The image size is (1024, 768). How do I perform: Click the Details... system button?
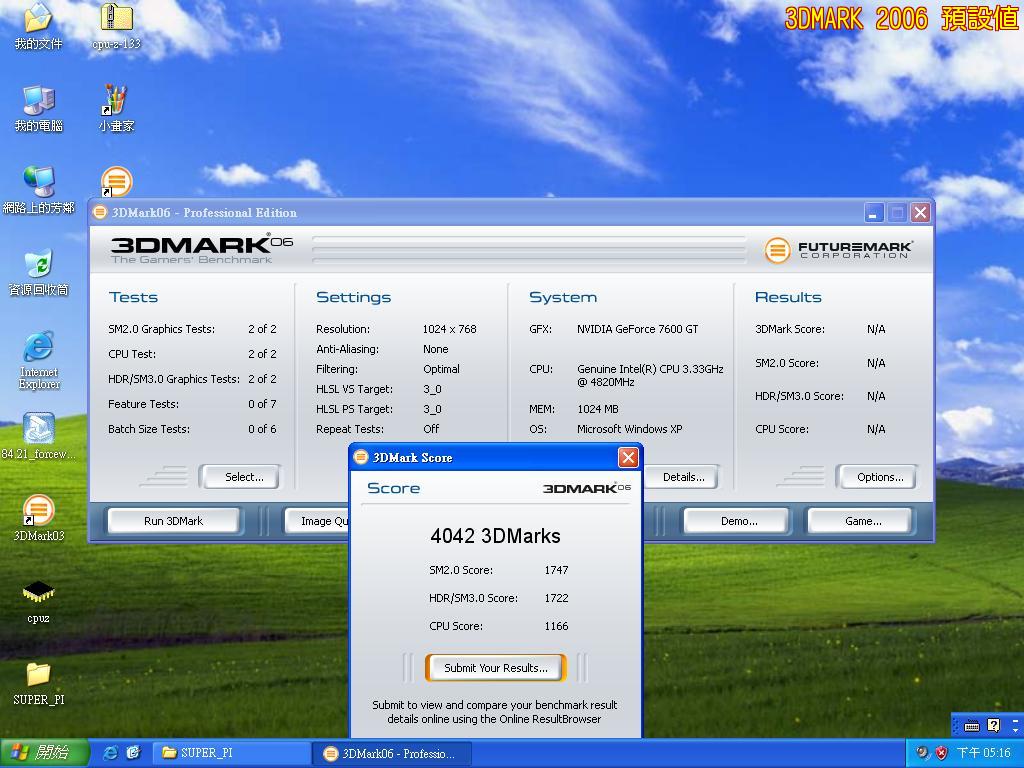point(682,477)
